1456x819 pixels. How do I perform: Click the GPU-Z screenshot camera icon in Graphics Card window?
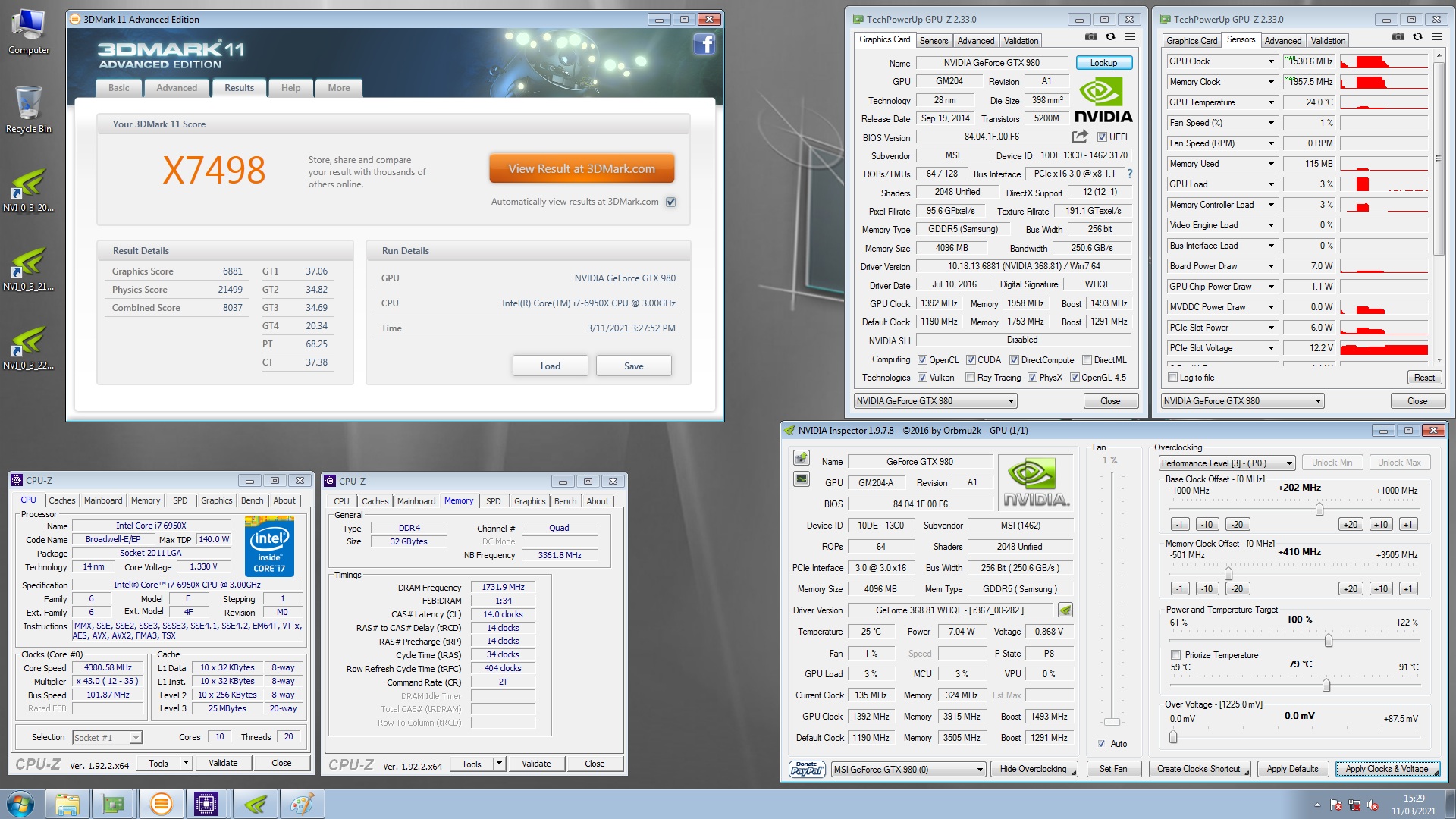(1090, 37)
